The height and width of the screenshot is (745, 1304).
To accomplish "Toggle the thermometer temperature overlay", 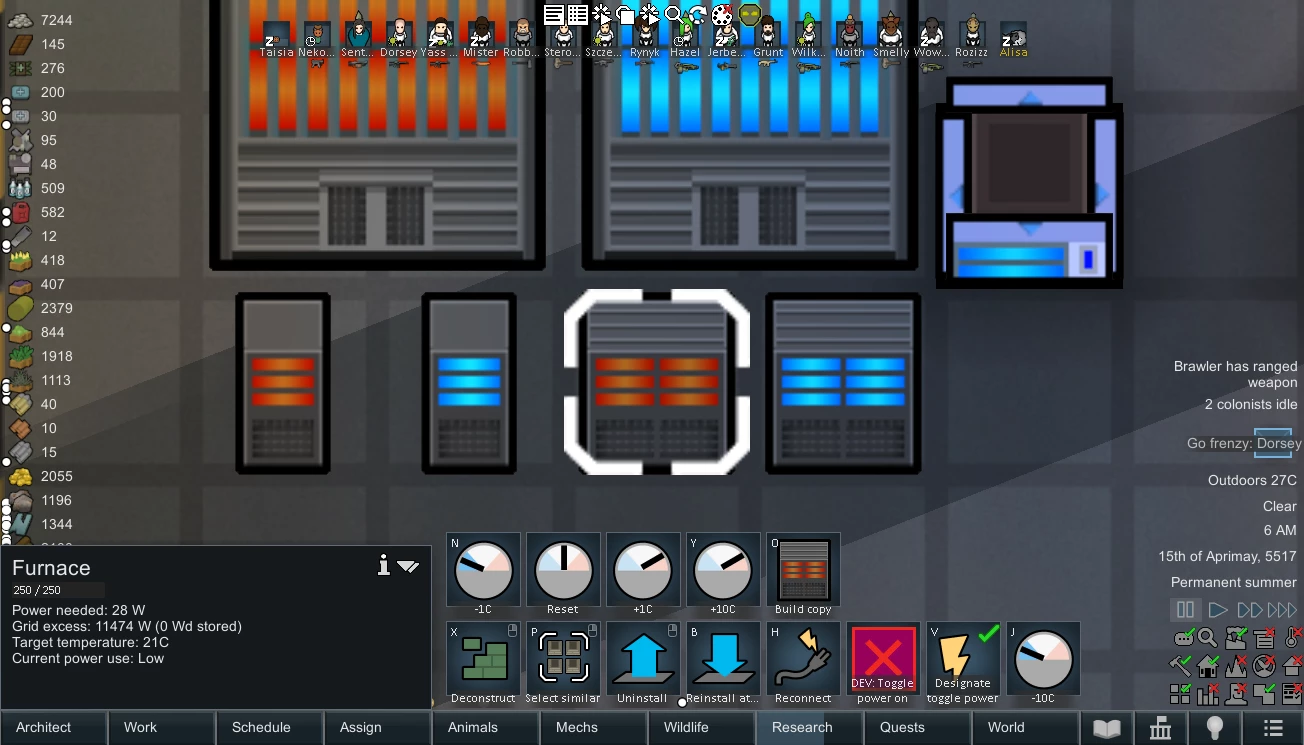I will pyautogui.click(x=1292, y=637).
